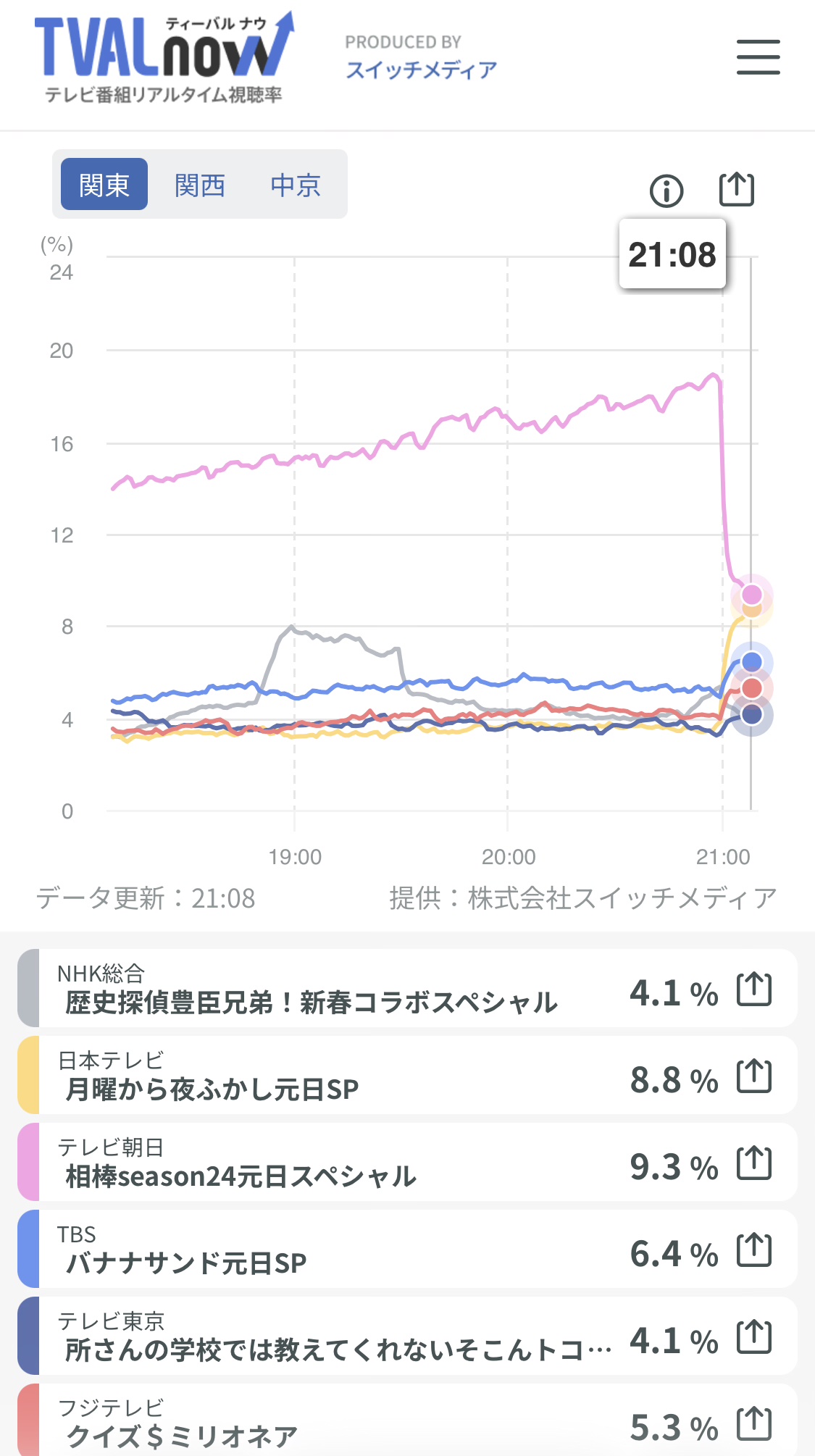Screen dimensions: 815x1456
Task: Click the light blue TBS chart data point
Action: coord(752,661)
